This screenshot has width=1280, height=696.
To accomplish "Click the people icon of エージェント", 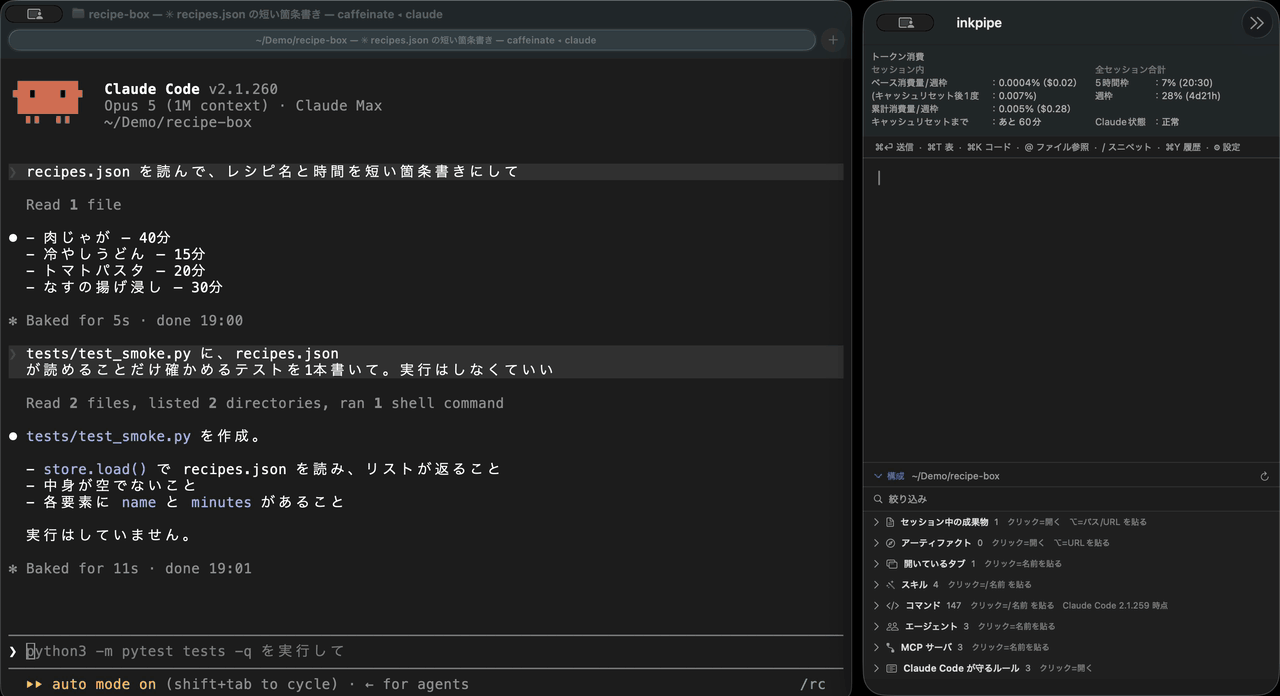I will coord(892,626).
